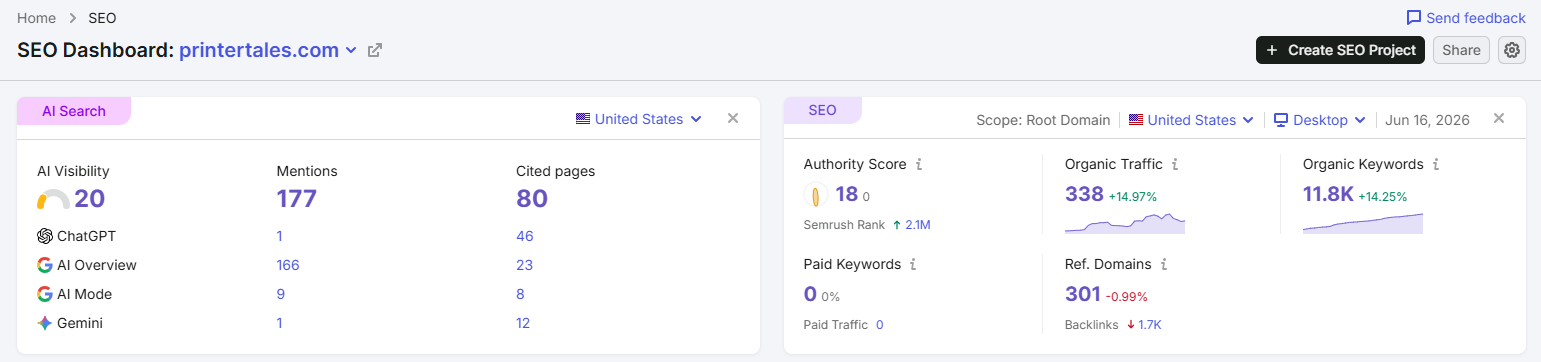Click the ChatGPT logo icon
This screenshot has width=1541, height=362.
45,236
